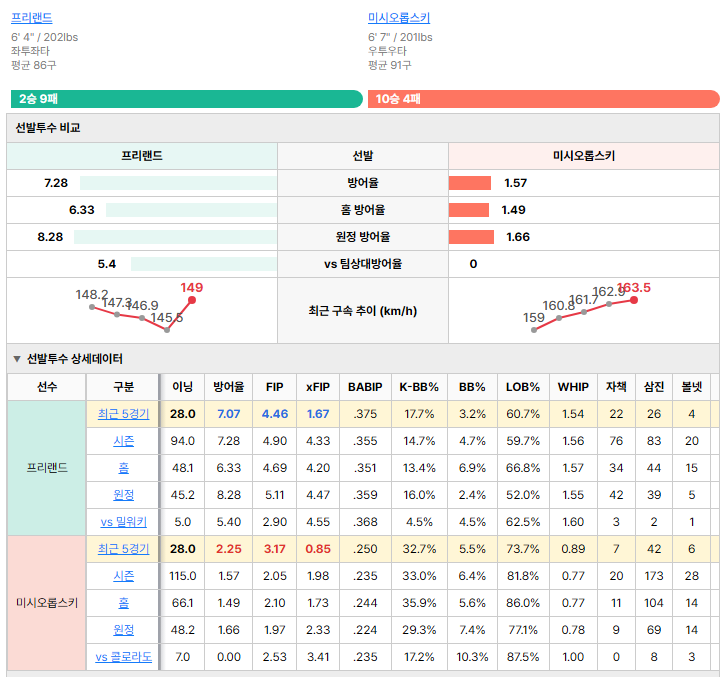Open 프리랜드 원정 split link (45.2 innings)
This screenshot has width=726, height=677.
pyautogui.click(x=123, y=495)
